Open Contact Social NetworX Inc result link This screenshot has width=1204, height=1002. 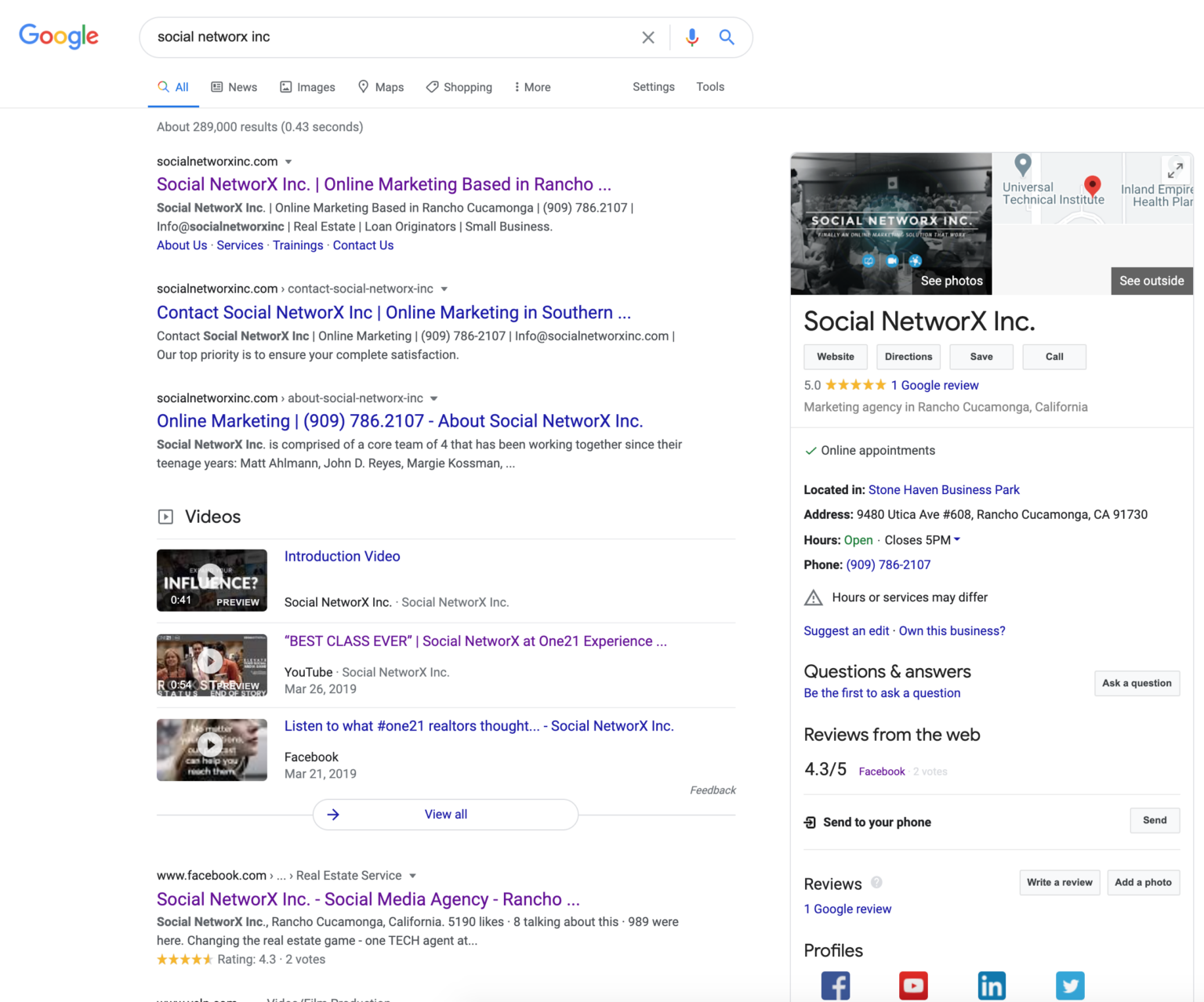click(x=393, y=313)
